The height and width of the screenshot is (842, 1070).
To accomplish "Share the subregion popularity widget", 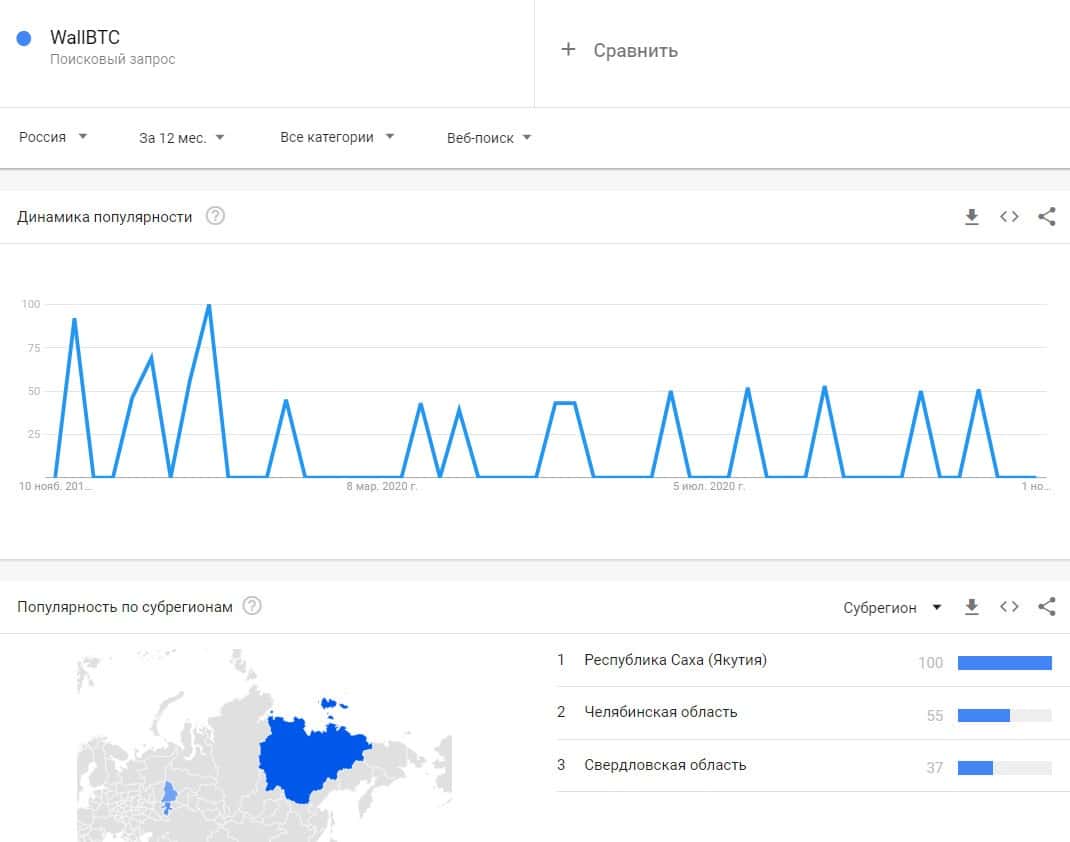I will click(1047, 607).
